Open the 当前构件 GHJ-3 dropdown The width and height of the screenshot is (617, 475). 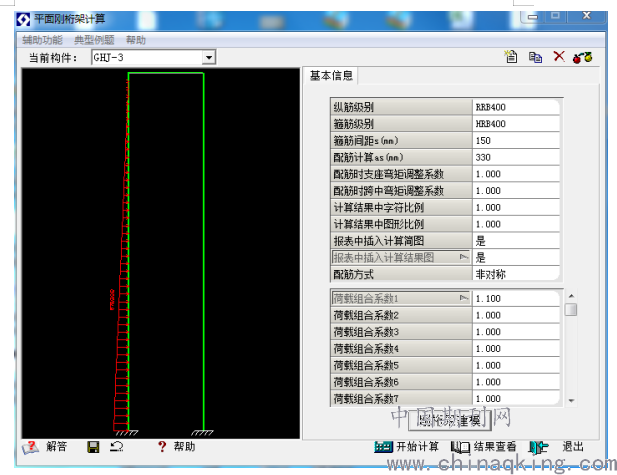209,58
